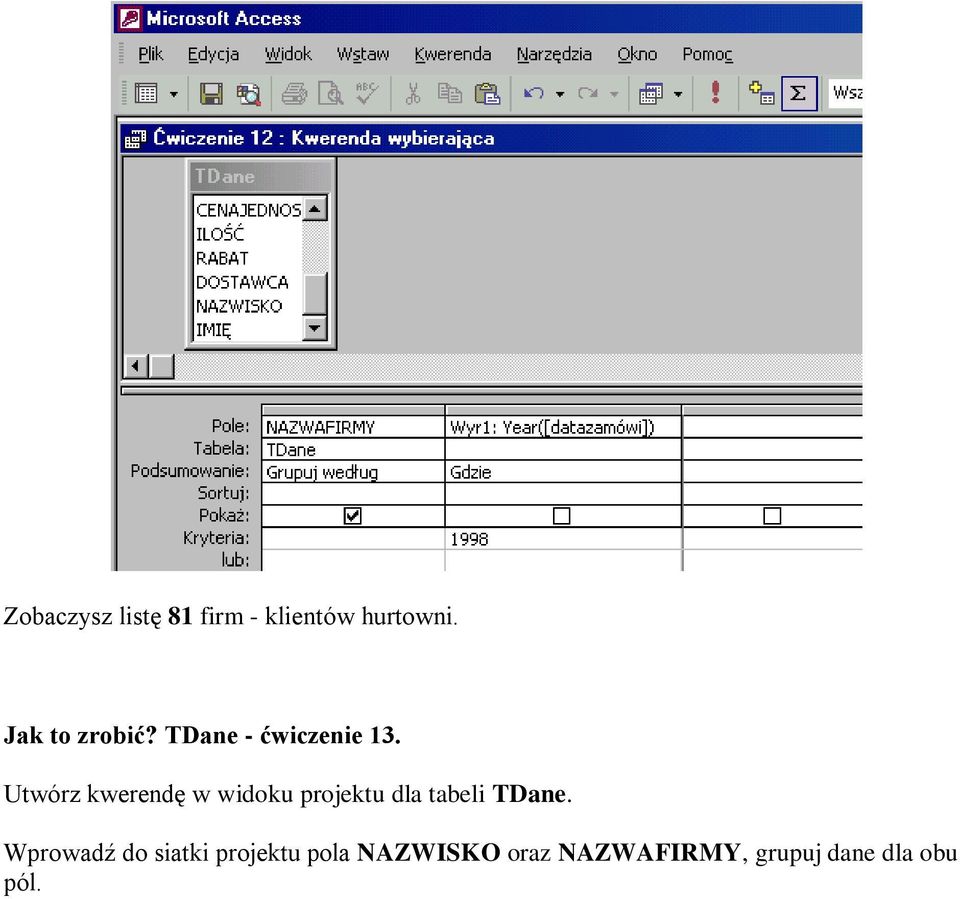Click the column selector bar above Wyr1 column
The height and width of the screenshot is (899, 960).
pos(563,410)
